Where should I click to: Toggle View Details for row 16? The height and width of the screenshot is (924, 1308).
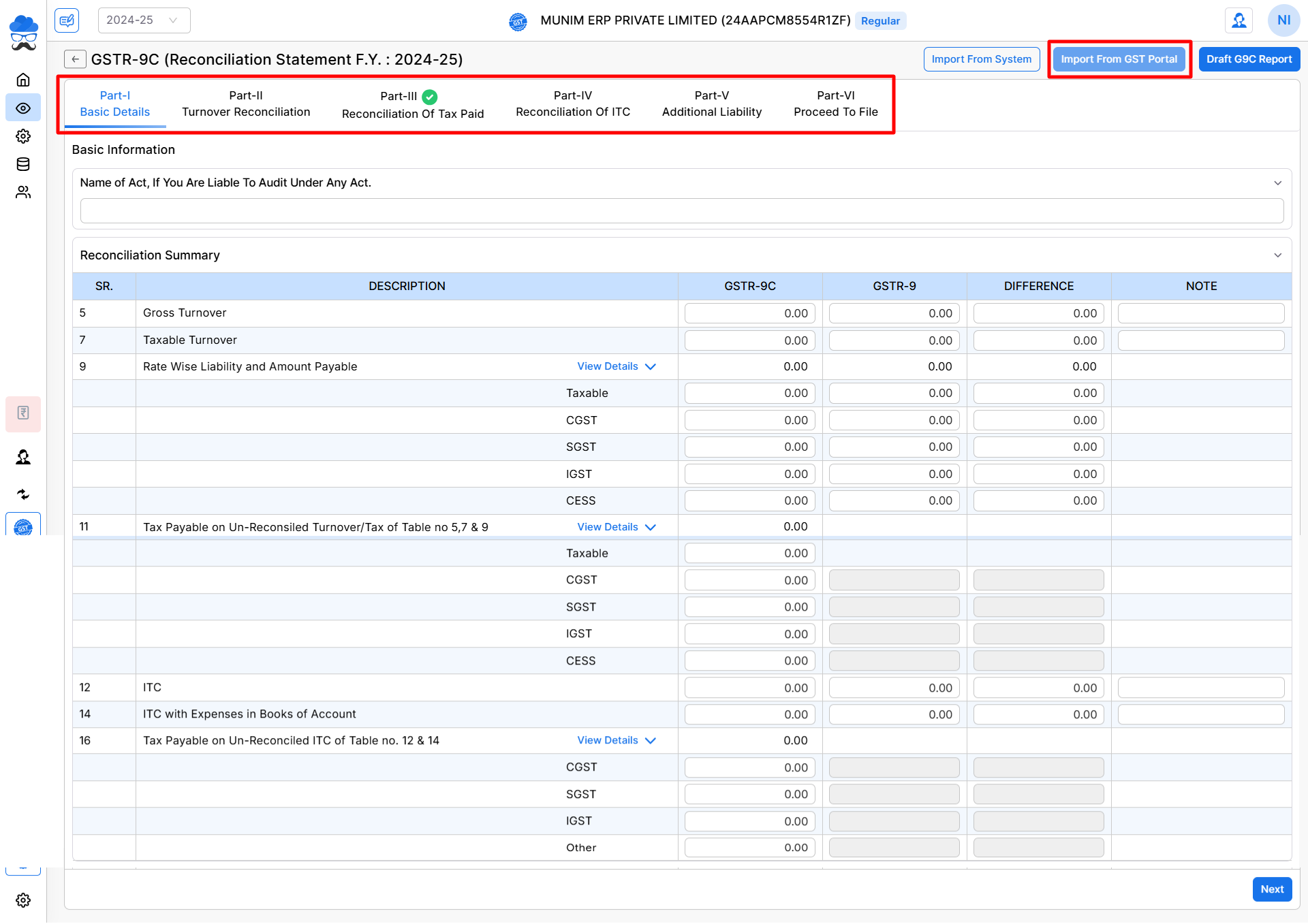click(616, 740)
